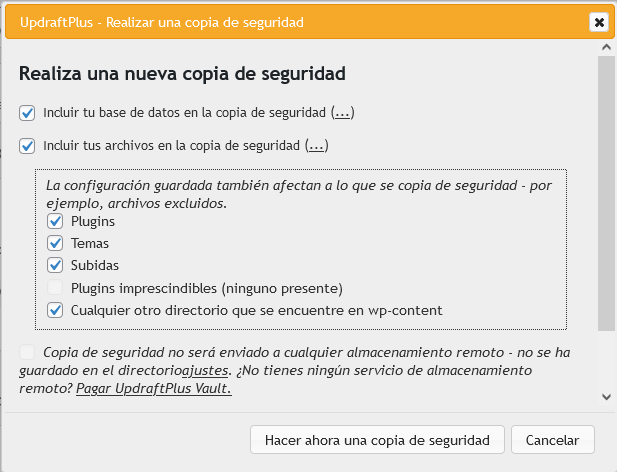Expand file options via (...) link
This screenshot has width=617, height=472.
coord(316,146)
